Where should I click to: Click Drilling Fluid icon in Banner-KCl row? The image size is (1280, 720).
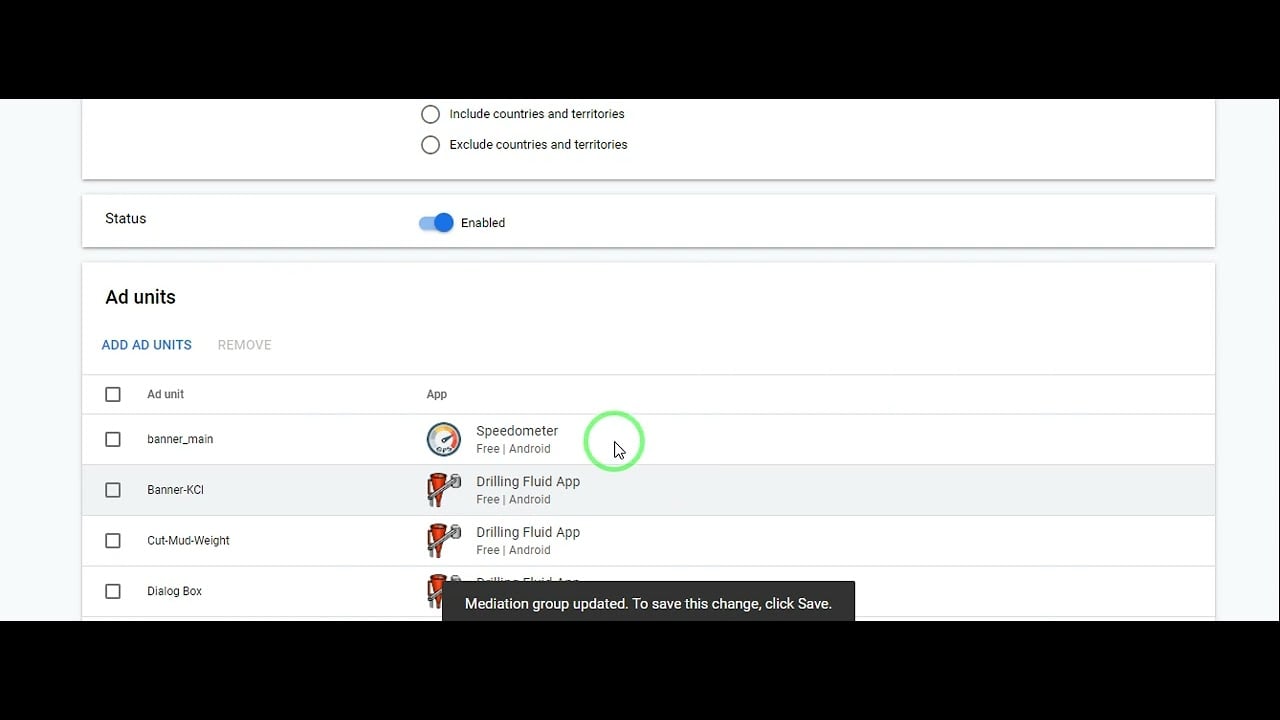tap(444, 490)
